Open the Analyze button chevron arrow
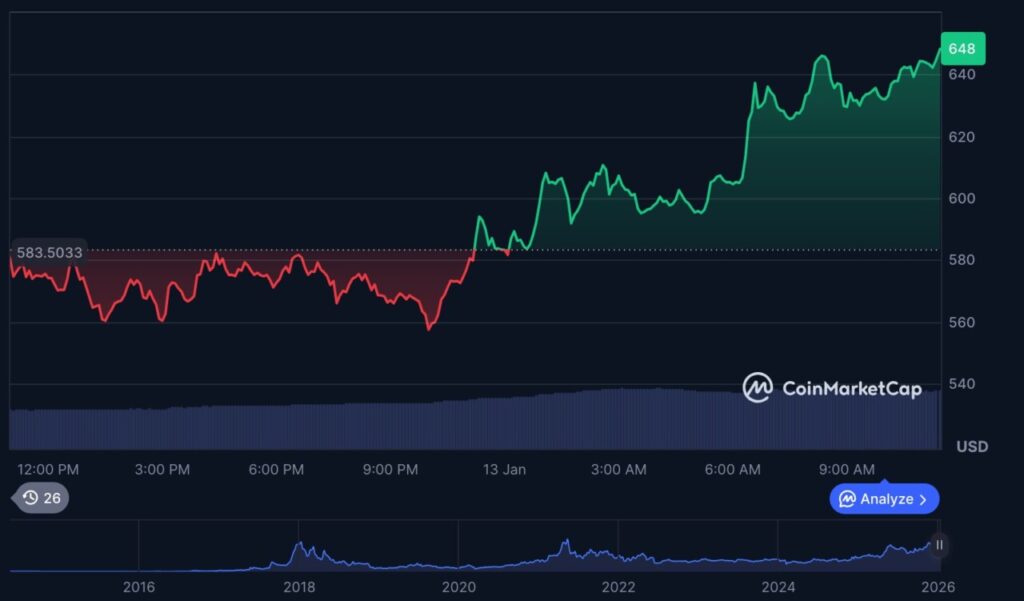 click(x=923, y=498)
